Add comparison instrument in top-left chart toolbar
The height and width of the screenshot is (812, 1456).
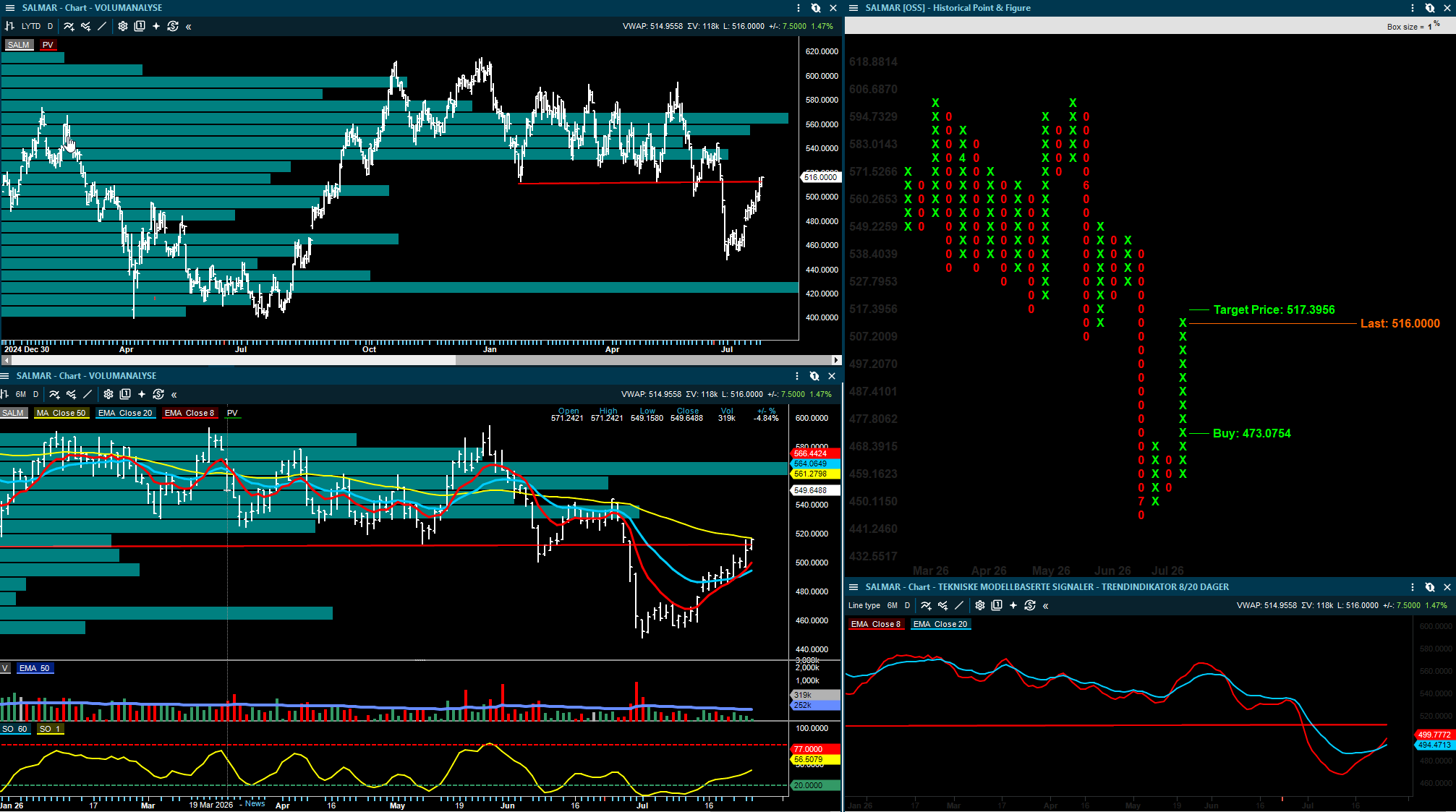pos(85,26)
